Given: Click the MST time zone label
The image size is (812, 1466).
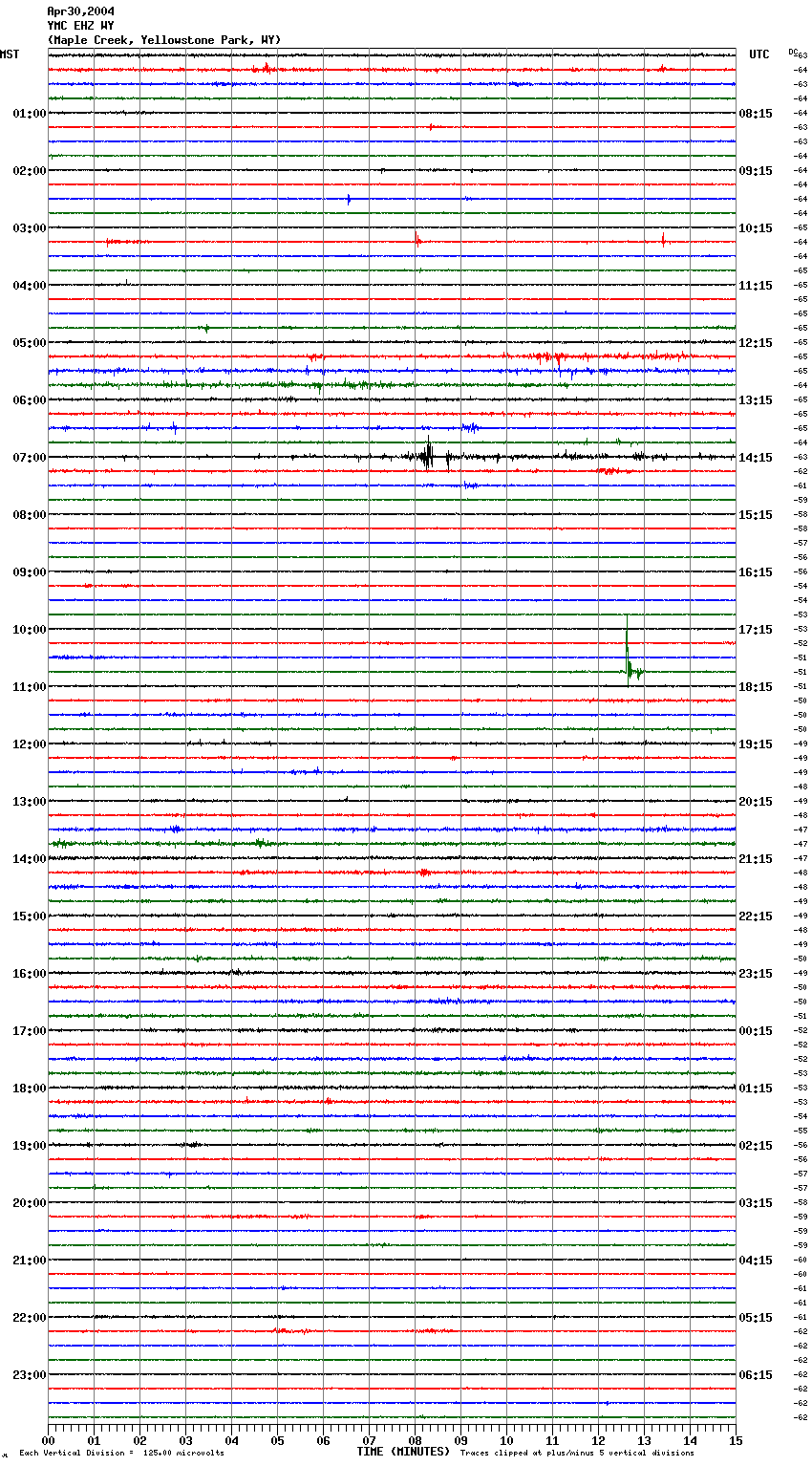Looking at the screenshot, I should 10,54.
